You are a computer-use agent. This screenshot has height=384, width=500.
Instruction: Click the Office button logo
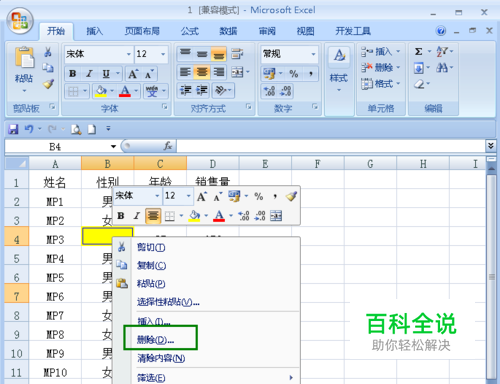point(20,21)
